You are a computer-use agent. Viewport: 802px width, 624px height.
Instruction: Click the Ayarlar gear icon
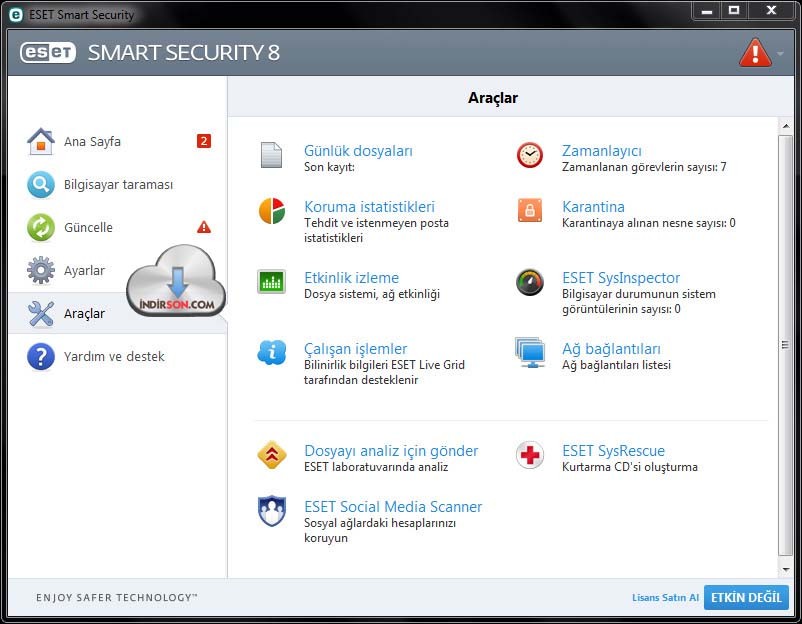tap(41, 270)
